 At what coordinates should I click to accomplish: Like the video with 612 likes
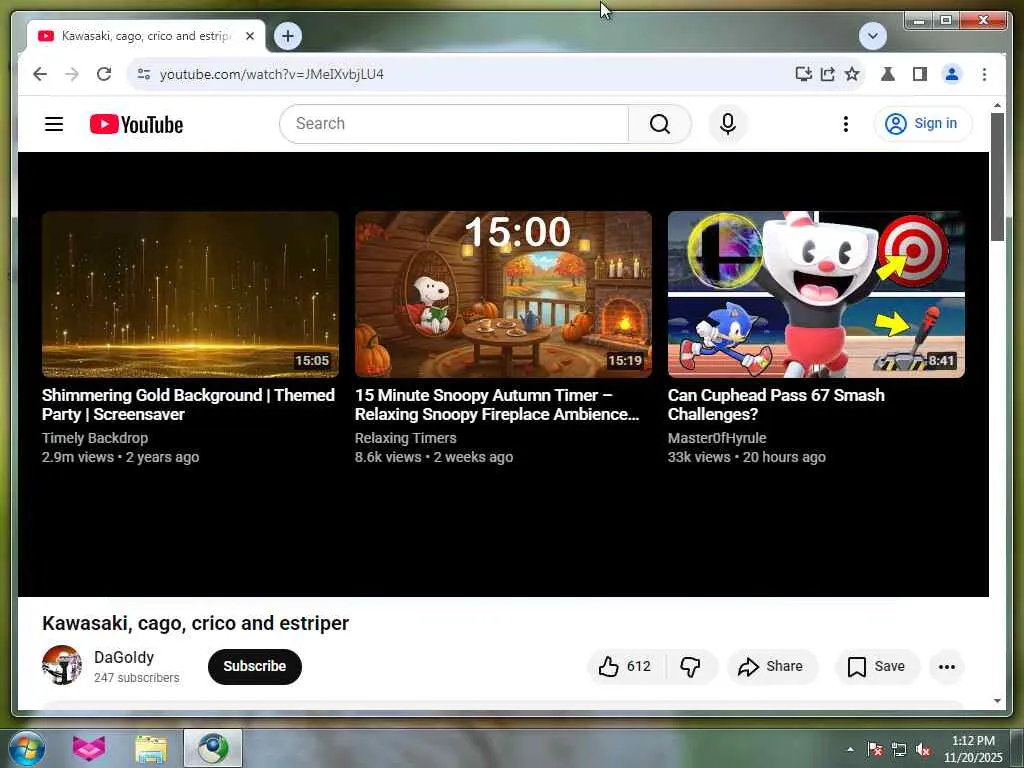(626, 667)
